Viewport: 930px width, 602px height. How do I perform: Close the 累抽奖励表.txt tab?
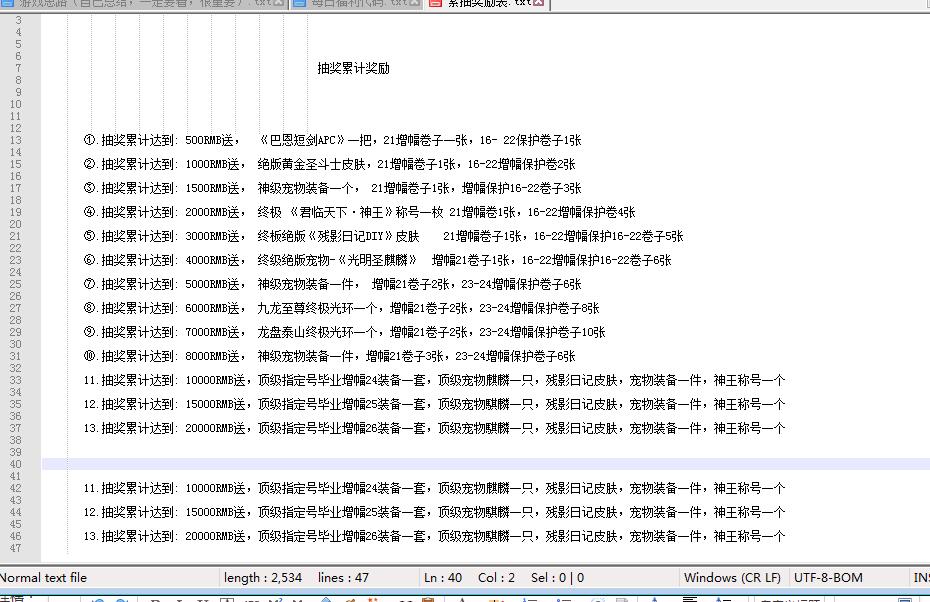[540, 4]
